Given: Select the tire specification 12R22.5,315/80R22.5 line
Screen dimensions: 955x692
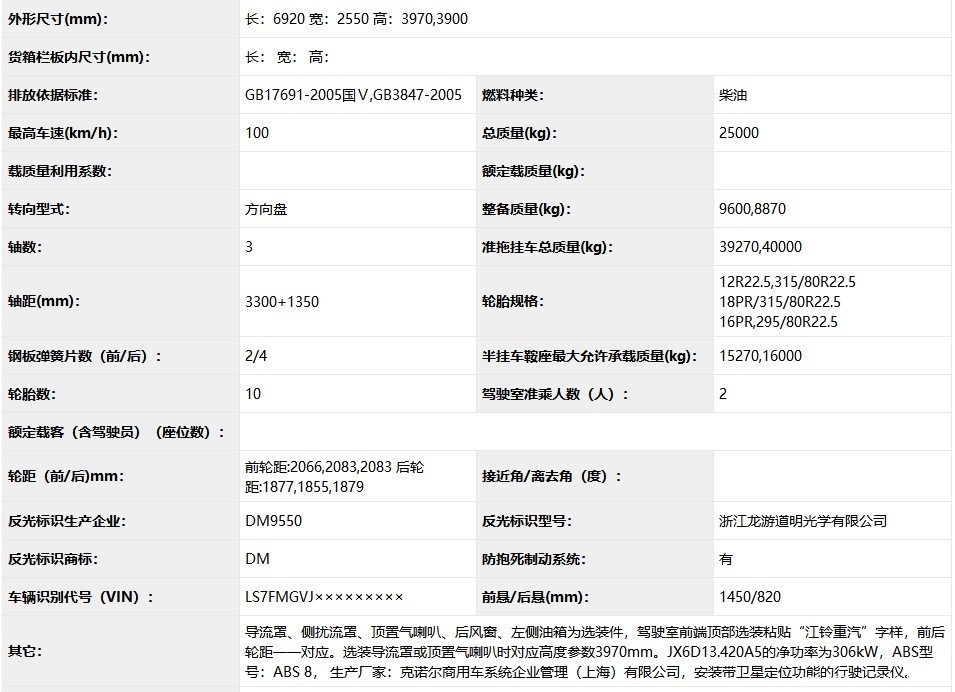Looking at the screenshot, I should pyautogui.click(x=787, y=282).
